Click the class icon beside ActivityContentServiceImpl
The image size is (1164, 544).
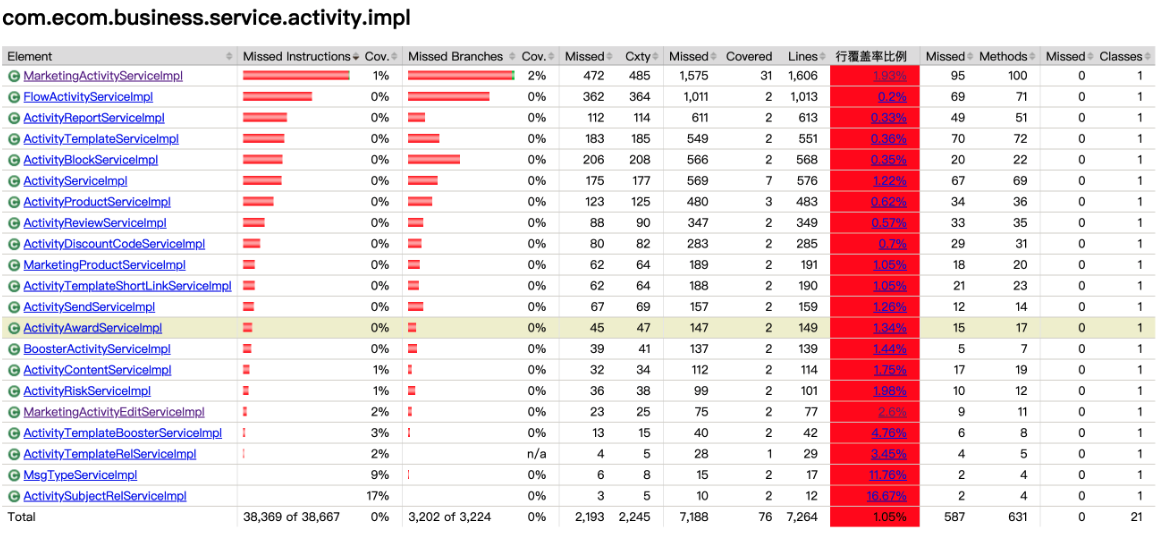(x=13, y=370)
